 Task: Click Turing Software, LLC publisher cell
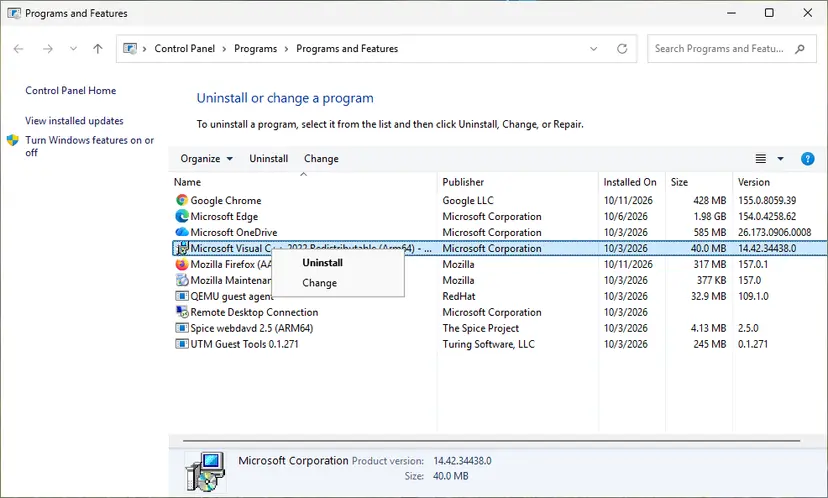pyautogui.click(x=488, y=344)
